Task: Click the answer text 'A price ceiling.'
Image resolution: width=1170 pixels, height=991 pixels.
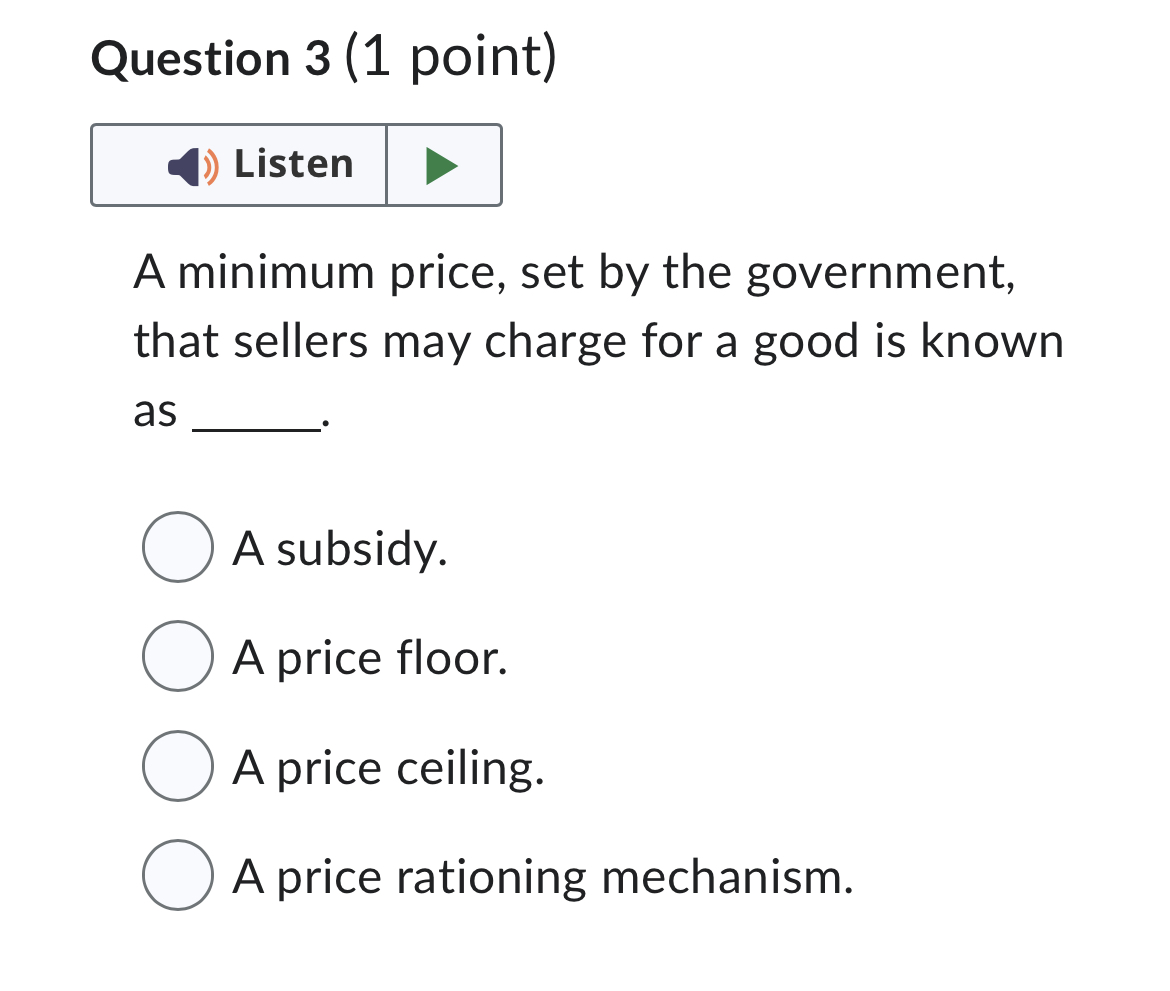Action: tap(388, 767)
